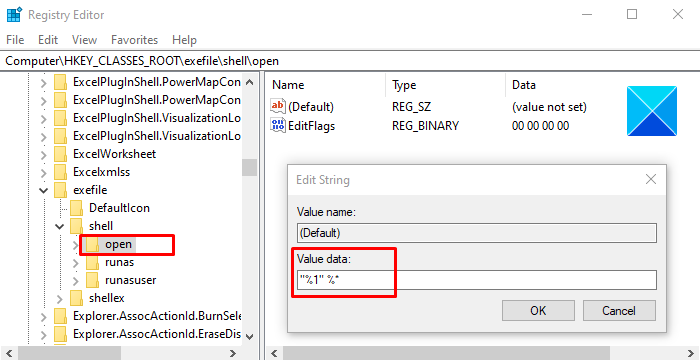This screenshot has height=360, width=700.
Task: Click the Value name field
Action: pyautogui.click(x=477, y=233)
